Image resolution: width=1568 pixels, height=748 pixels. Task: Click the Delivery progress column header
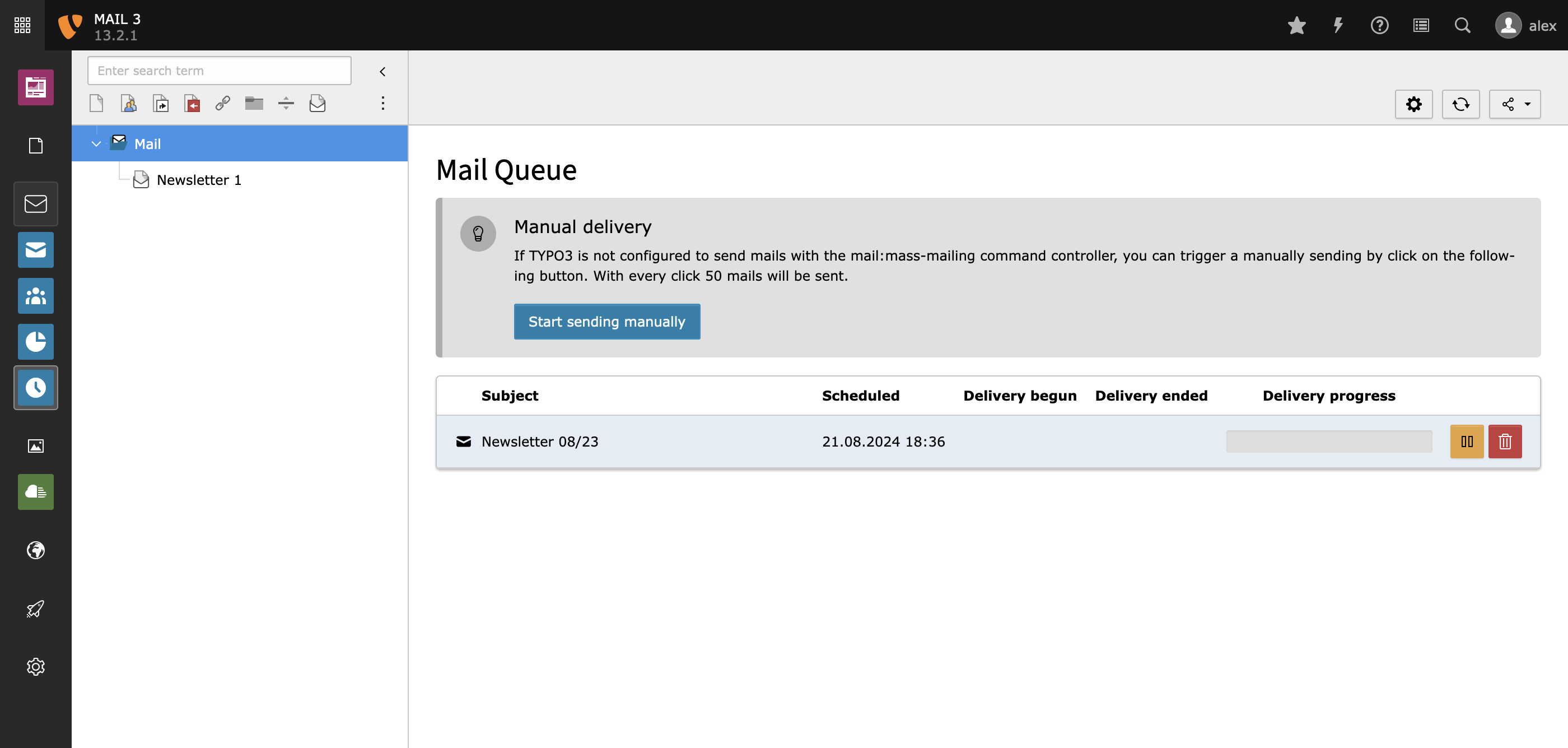pyautogui.click(x=1329, y=396)
